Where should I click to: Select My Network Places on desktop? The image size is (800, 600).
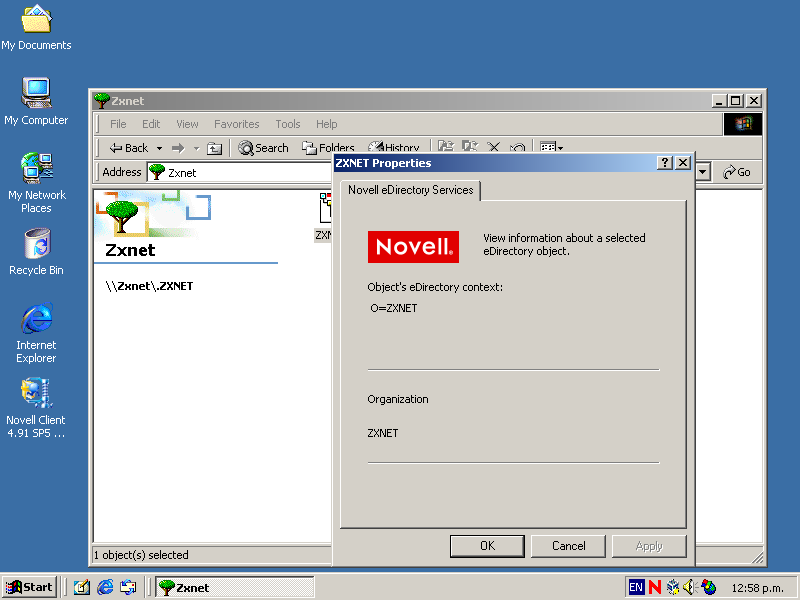click(x=36, y=183)
